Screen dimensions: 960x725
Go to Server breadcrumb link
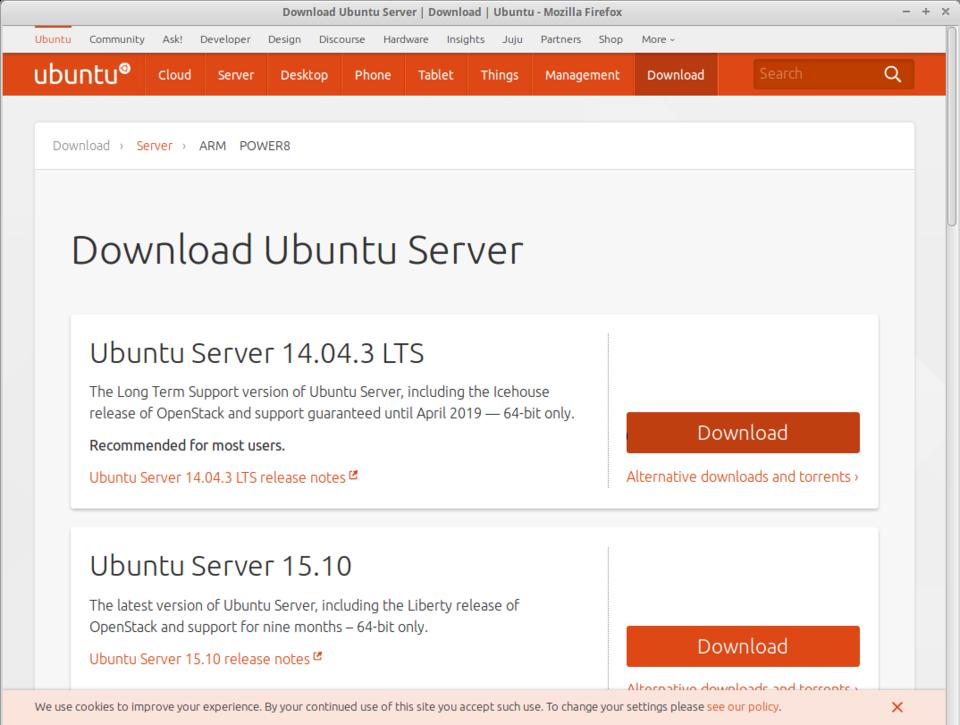(154, 146)
